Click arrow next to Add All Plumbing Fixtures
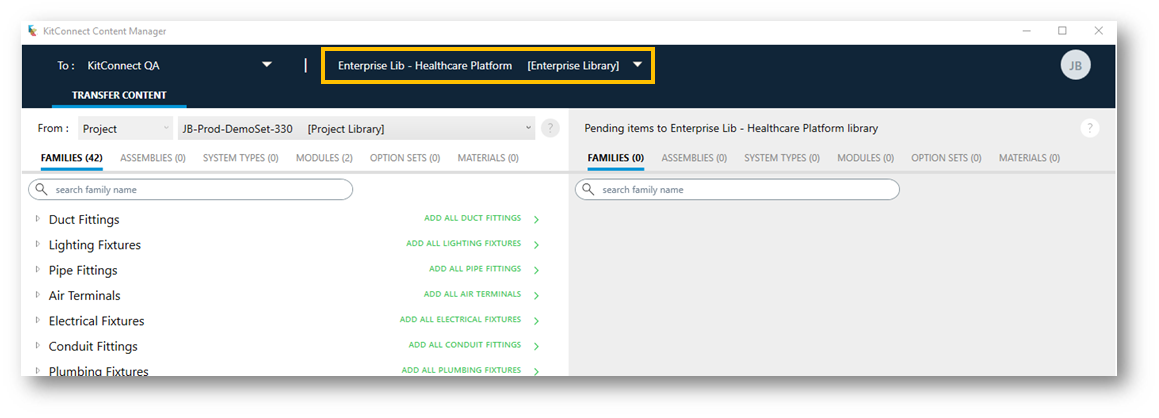1159x418 pixels. 536,371
